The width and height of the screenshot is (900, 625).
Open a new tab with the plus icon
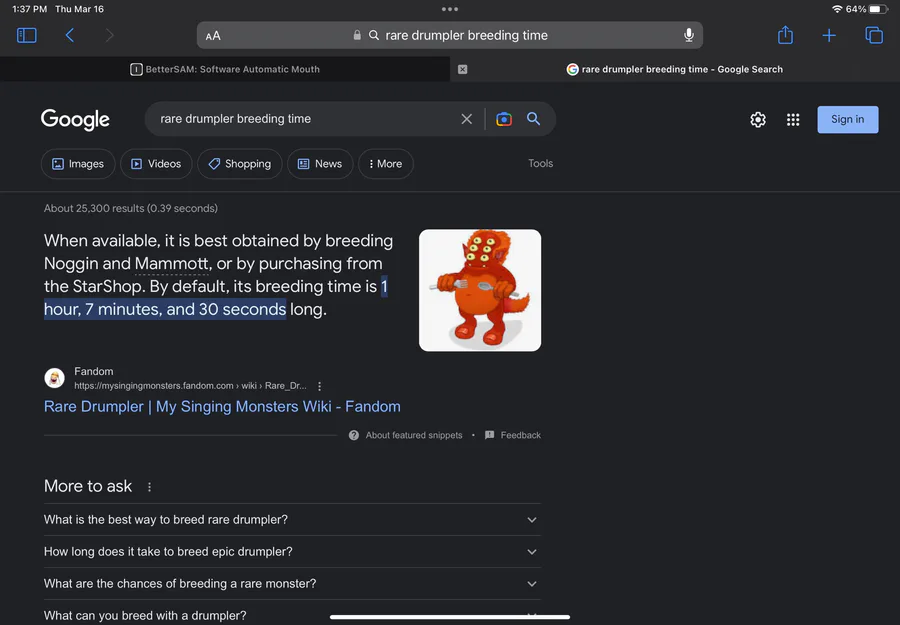click(x=829, y=36)
